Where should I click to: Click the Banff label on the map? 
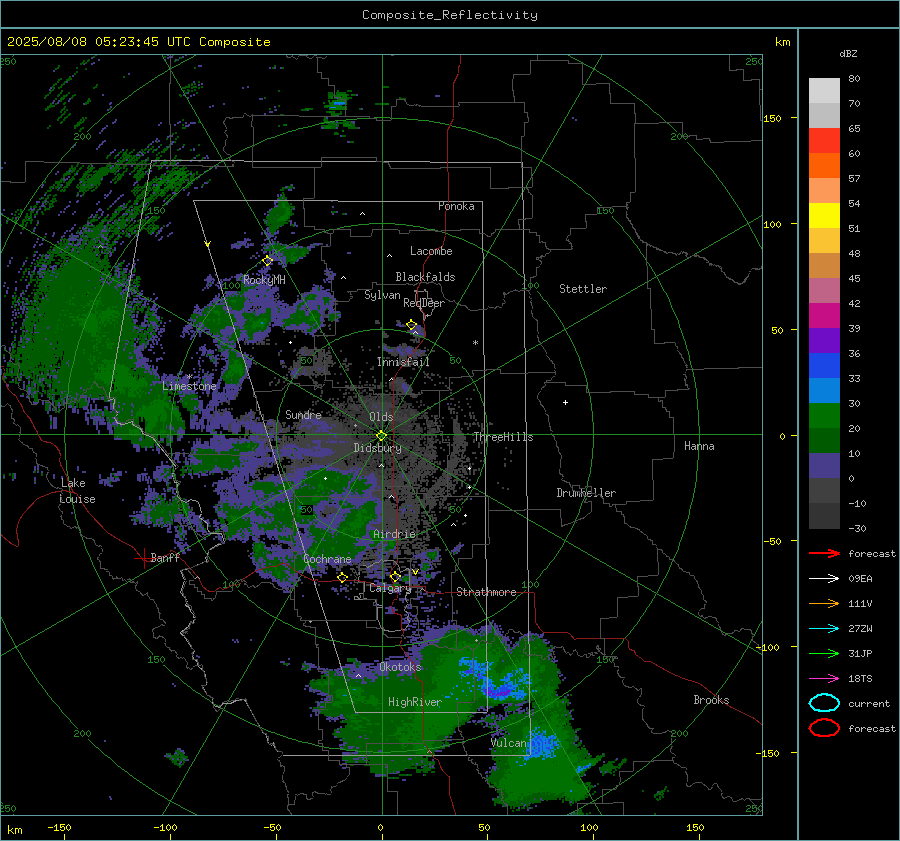[x=165, y=557]
